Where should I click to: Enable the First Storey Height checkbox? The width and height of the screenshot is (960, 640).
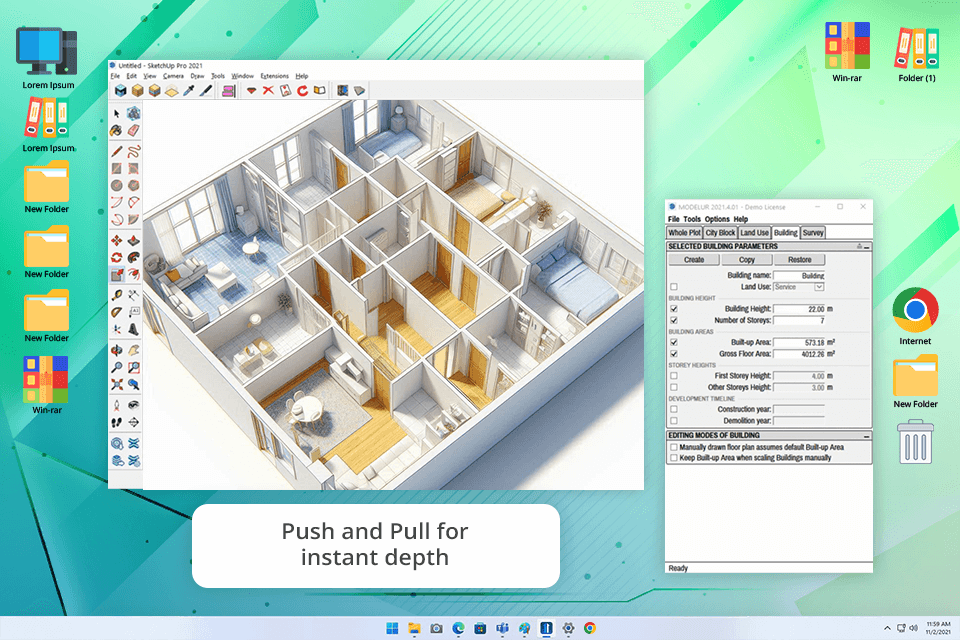point(674,376)
